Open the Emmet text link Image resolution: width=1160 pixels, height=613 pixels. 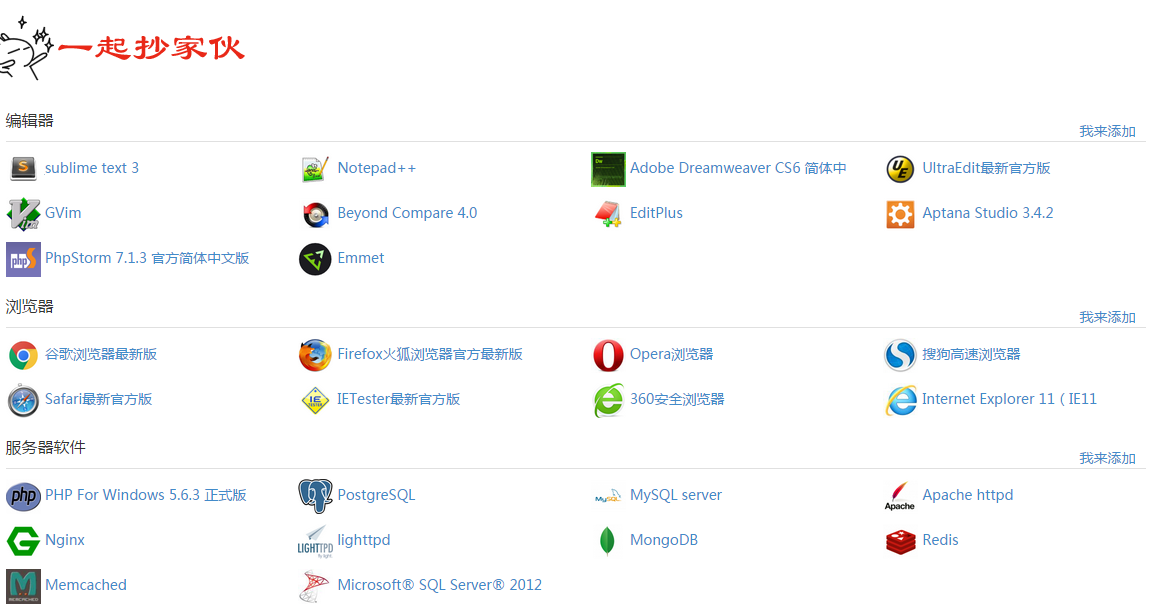click(x=360, y=258)
